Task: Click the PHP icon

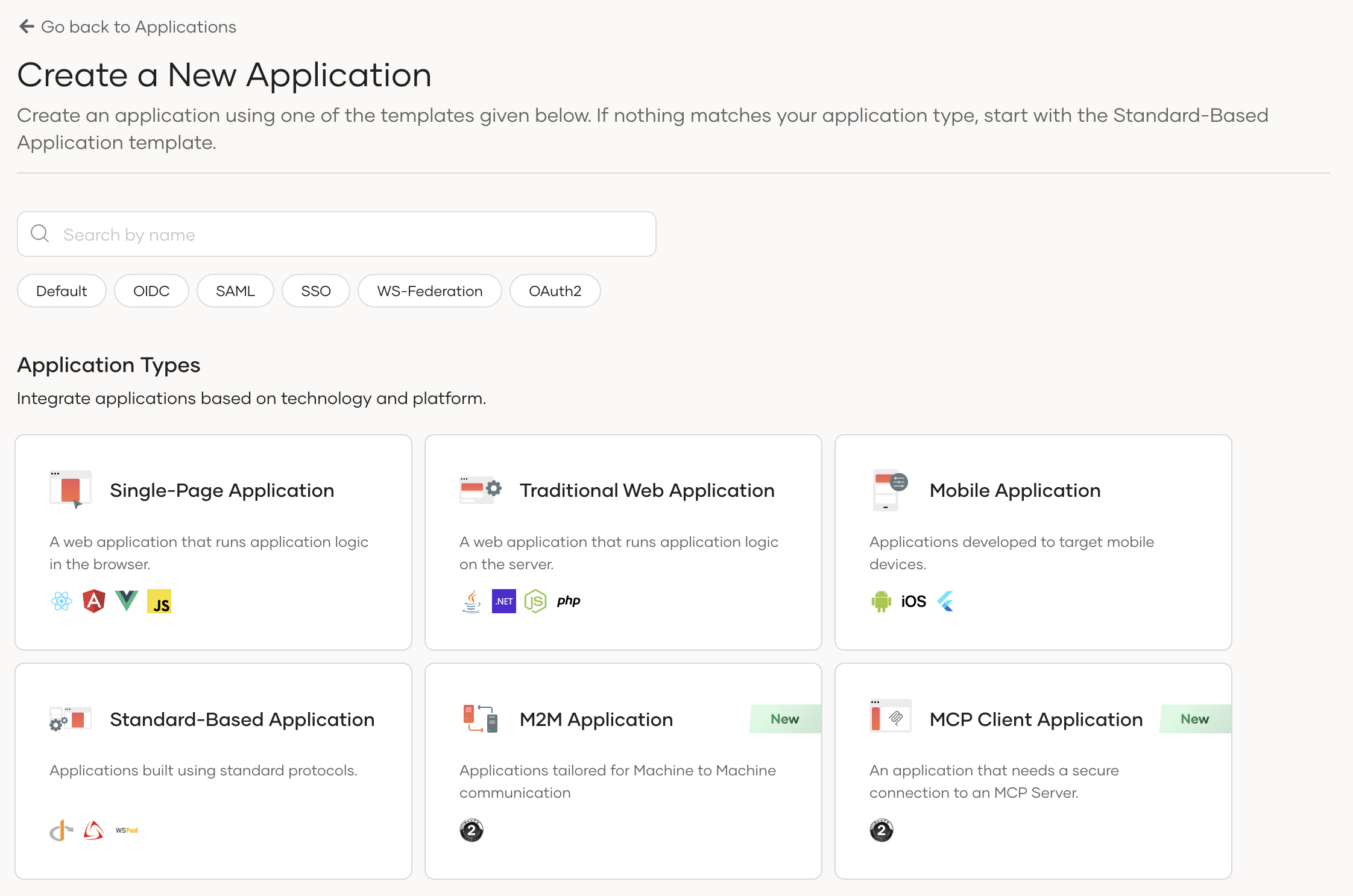Action: tap(569, 601)
